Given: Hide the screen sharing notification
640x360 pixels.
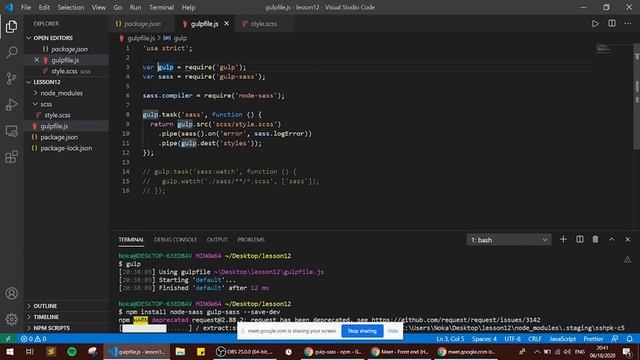Looking at the screenshot, I should (x=393, y=331).
